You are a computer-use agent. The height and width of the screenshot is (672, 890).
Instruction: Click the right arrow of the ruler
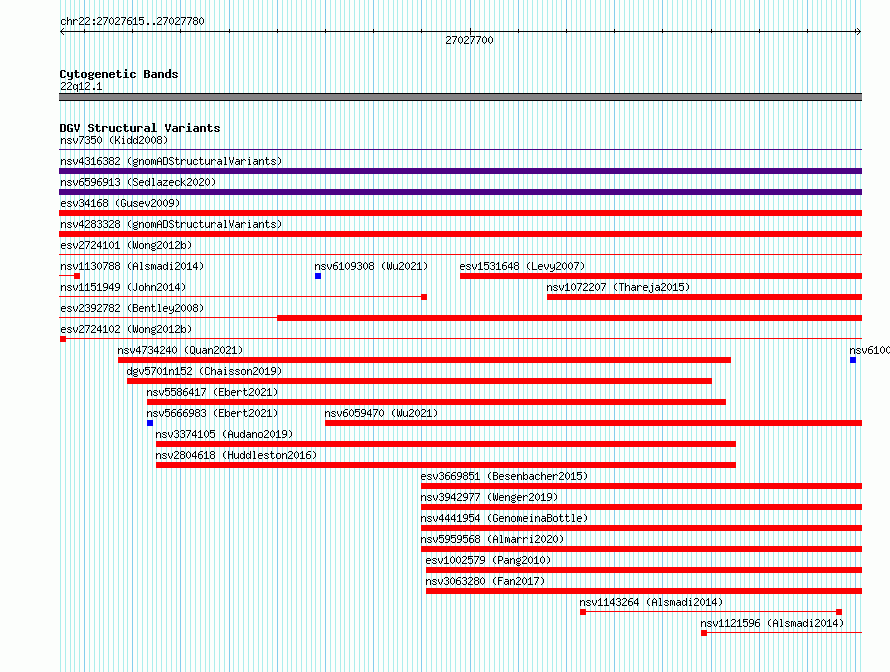pos(858,31)
